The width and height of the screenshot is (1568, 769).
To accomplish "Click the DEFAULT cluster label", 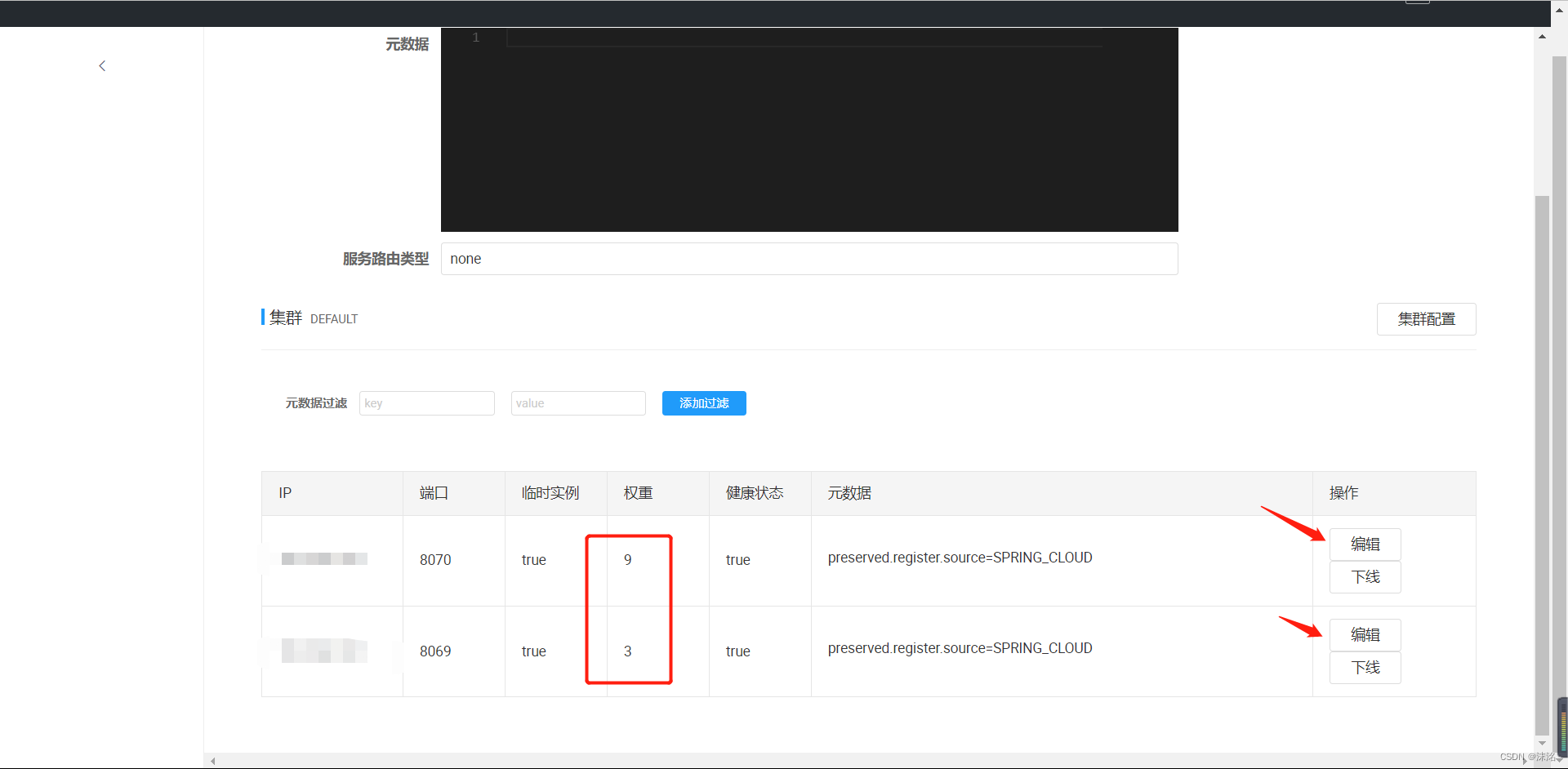I will pos(334,319).
